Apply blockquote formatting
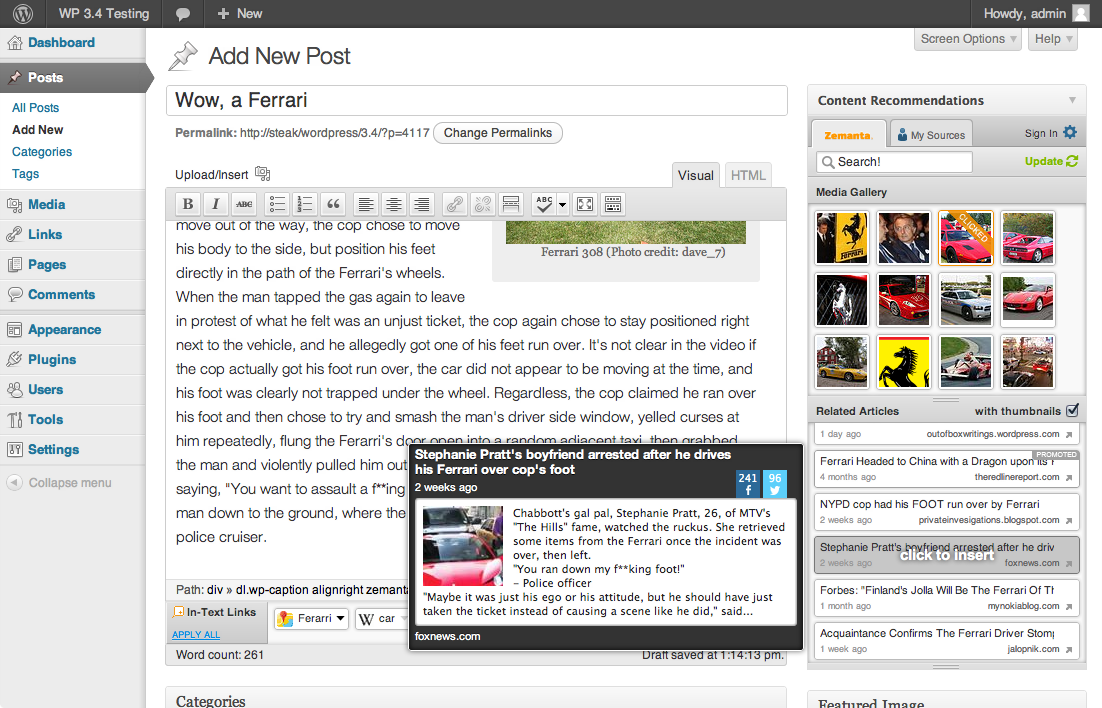This screenshot has width=1102, height=708. point(333,205)
